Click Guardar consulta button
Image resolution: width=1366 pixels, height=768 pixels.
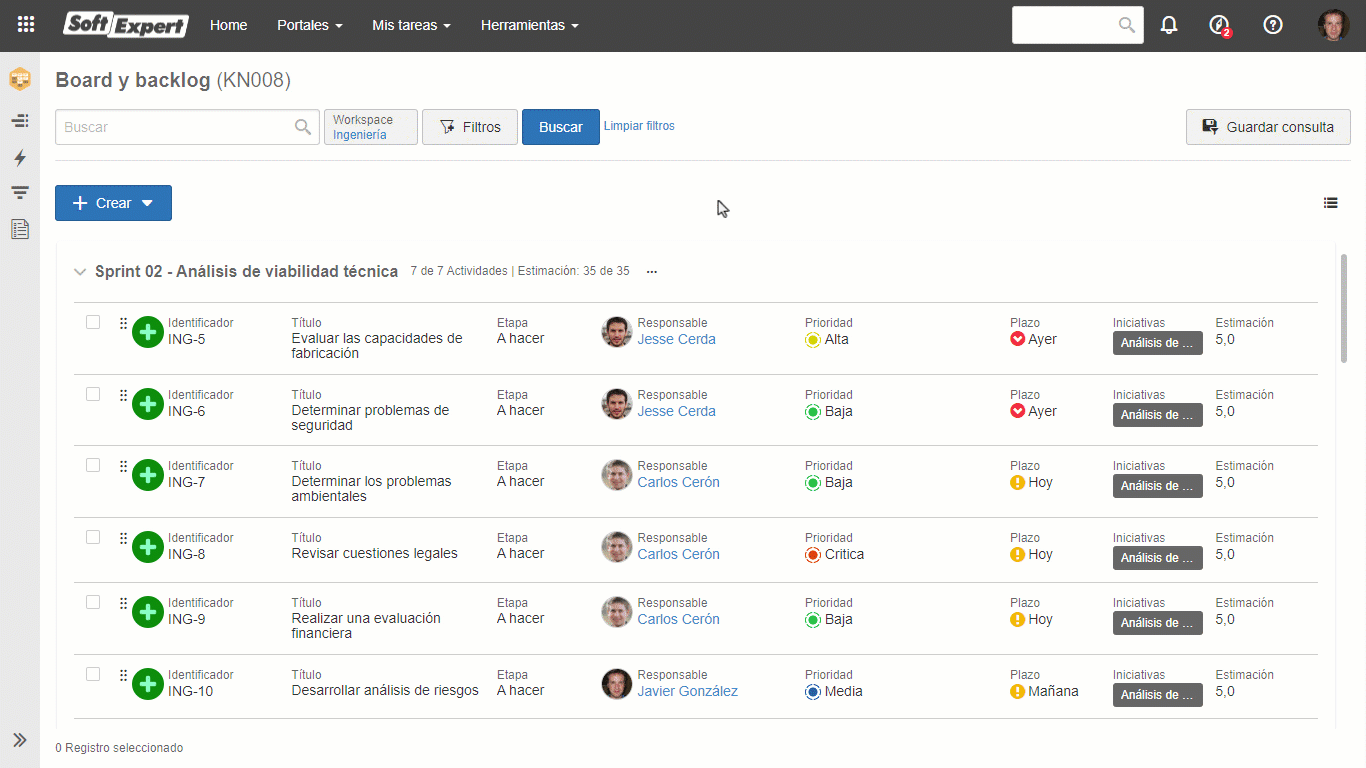[x=1268, y=127]
